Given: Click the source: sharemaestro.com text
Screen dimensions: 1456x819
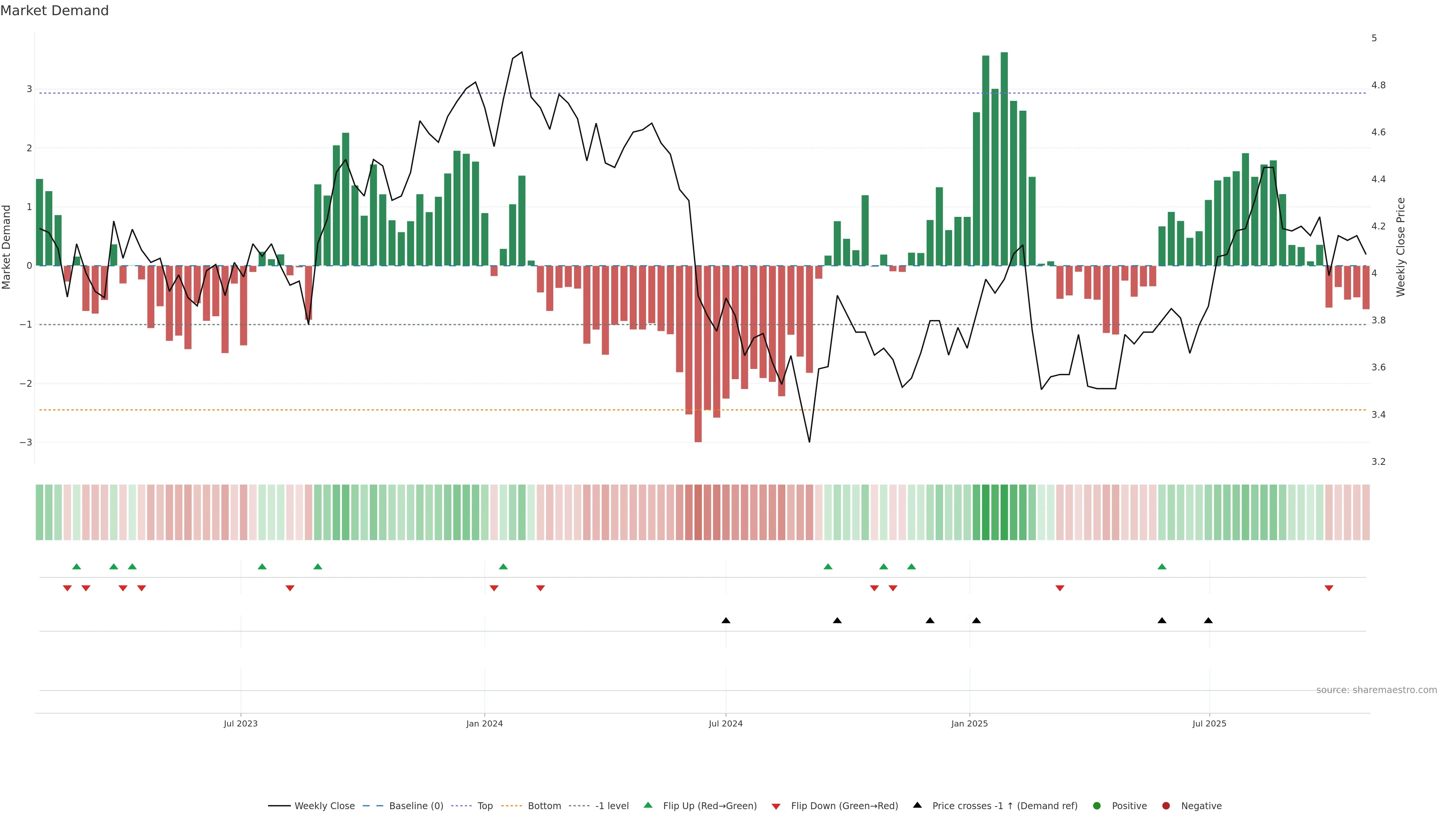Looking at the screenshot, I should coord(1376,690).
